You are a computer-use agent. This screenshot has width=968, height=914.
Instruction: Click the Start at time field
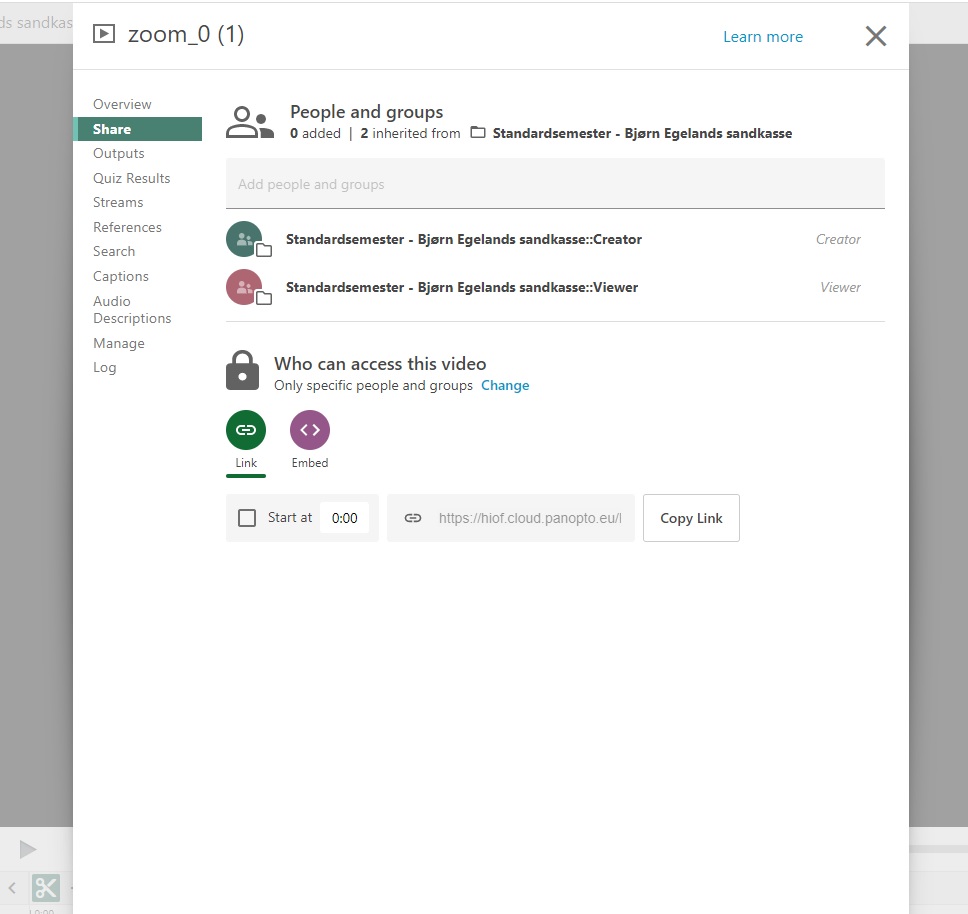pyautogui.click(x=344, y=518)
